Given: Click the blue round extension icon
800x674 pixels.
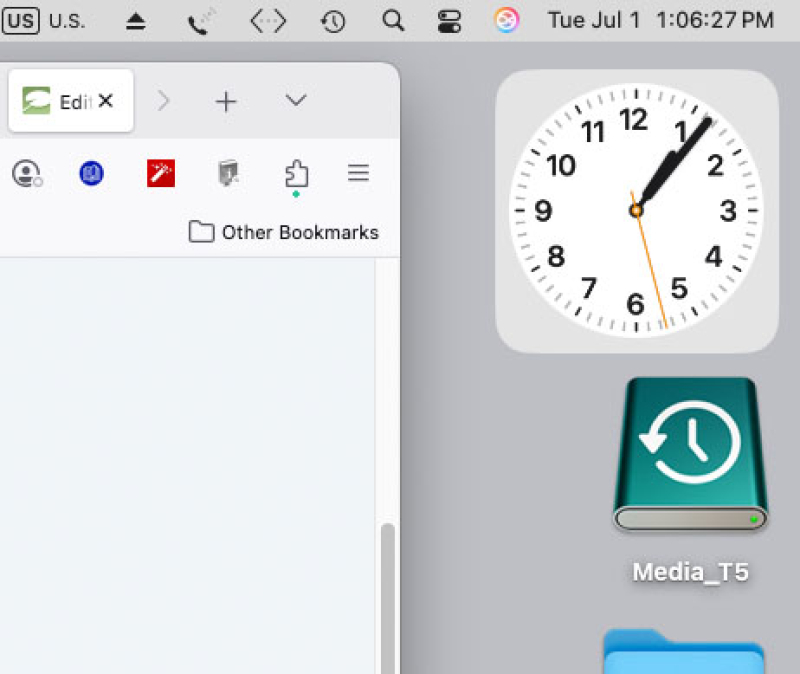Looking at the screenshot, I should click(x=92, y=174).
